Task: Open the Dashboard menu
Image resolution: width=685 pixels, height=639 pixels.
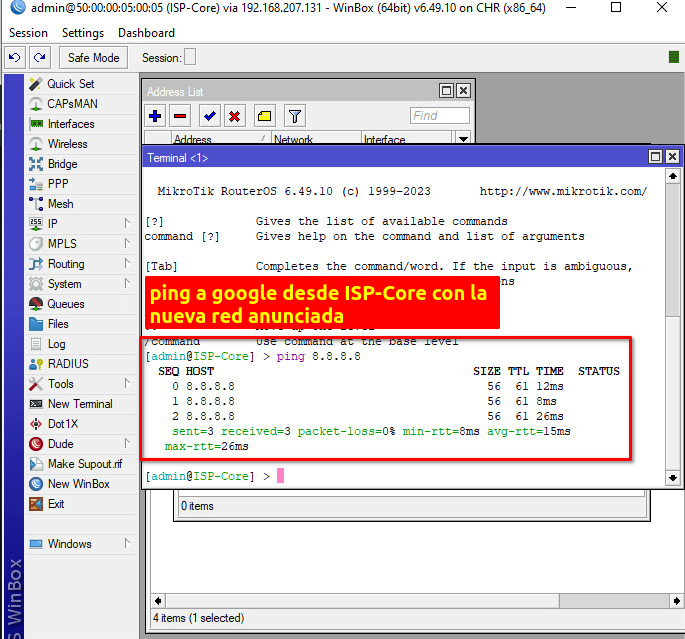Action: [146, 33]
